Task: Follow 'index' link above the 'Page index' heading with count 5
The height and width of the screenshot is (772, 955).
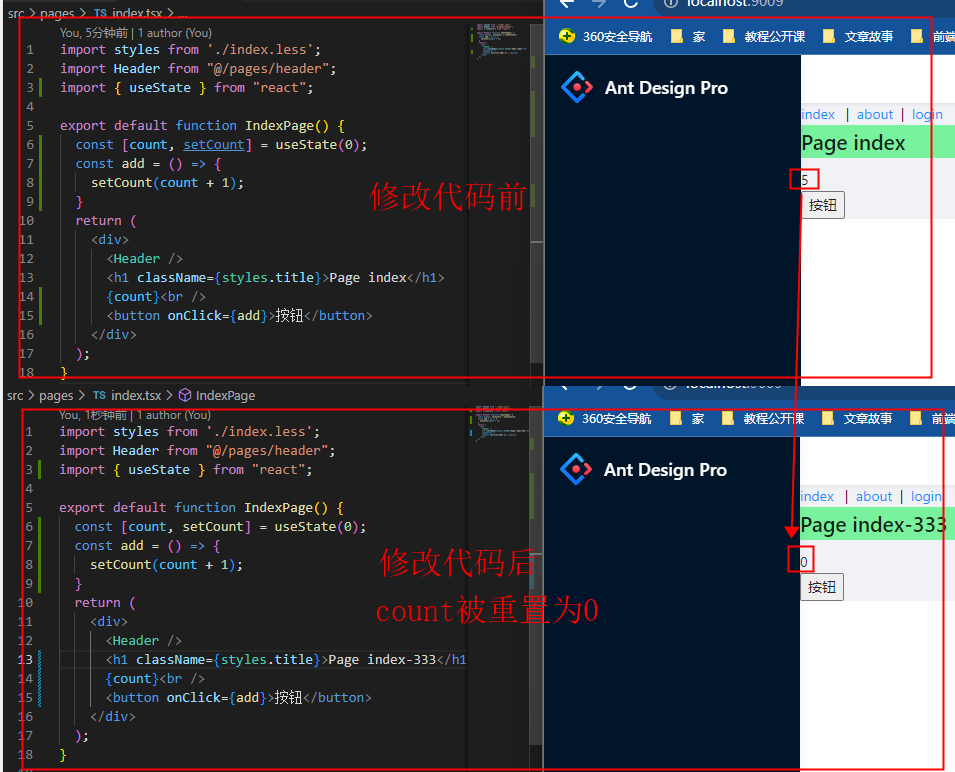Action: [x=818, y=114]
